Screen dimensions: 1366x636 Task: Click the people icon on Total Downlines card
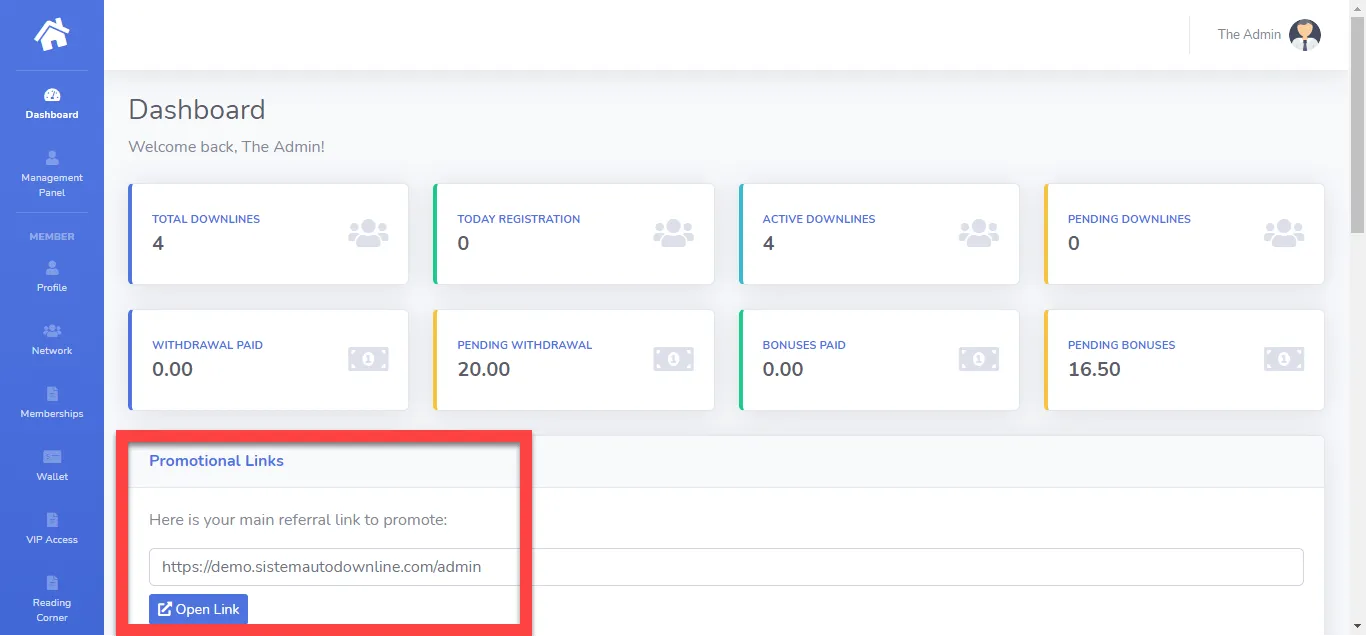click(368, 231)
